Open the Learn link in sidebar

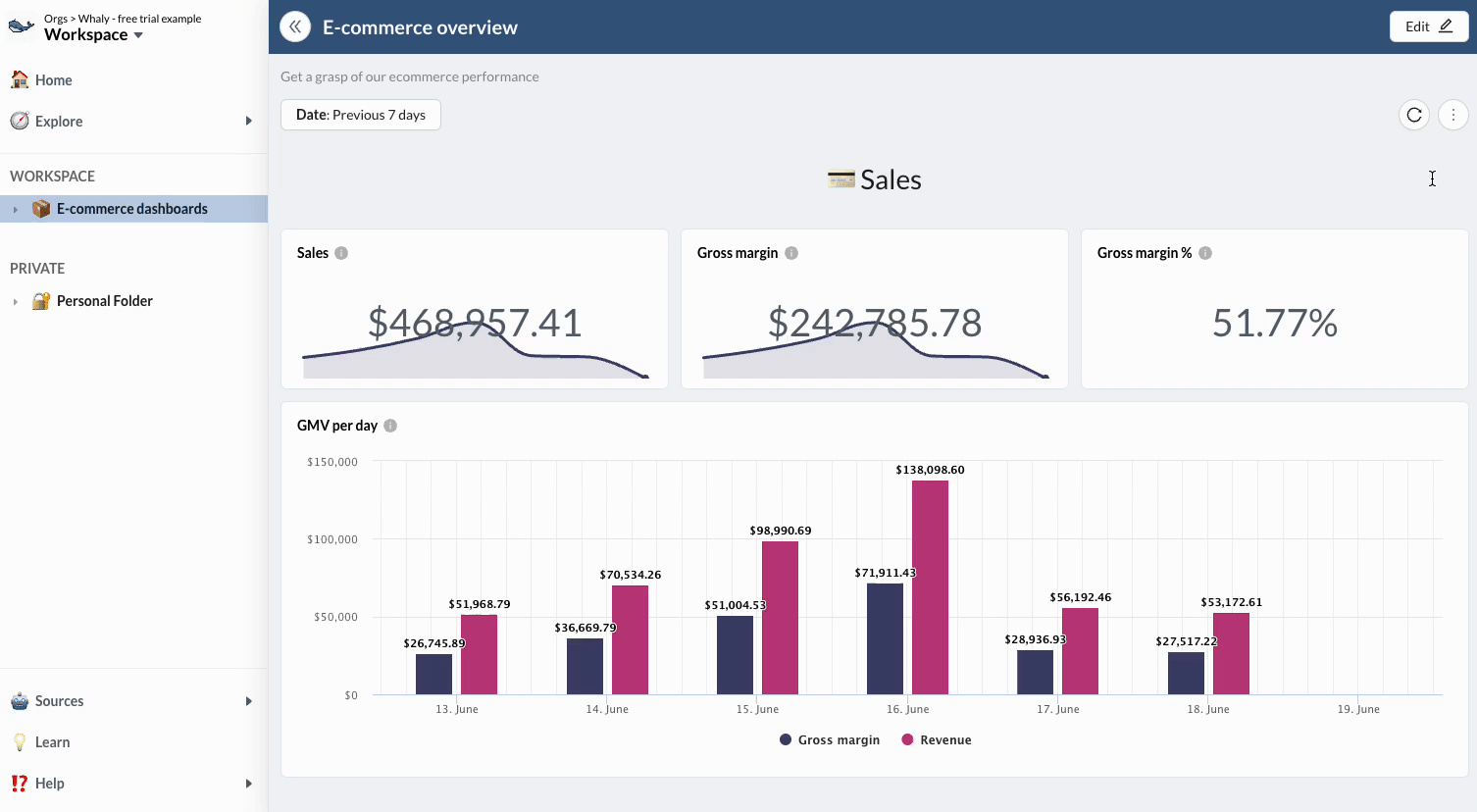click(52, 742)
